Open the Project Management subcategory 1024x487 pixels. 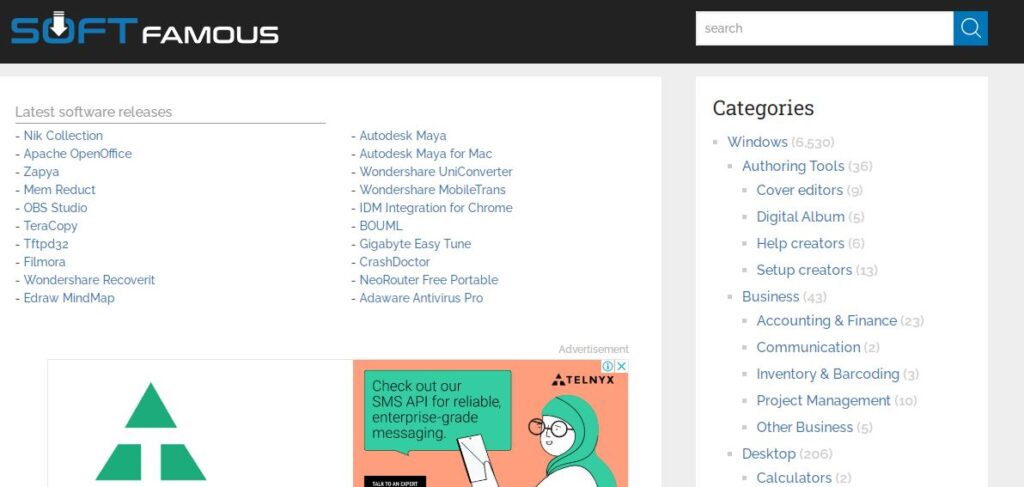(x=823, y=401)
